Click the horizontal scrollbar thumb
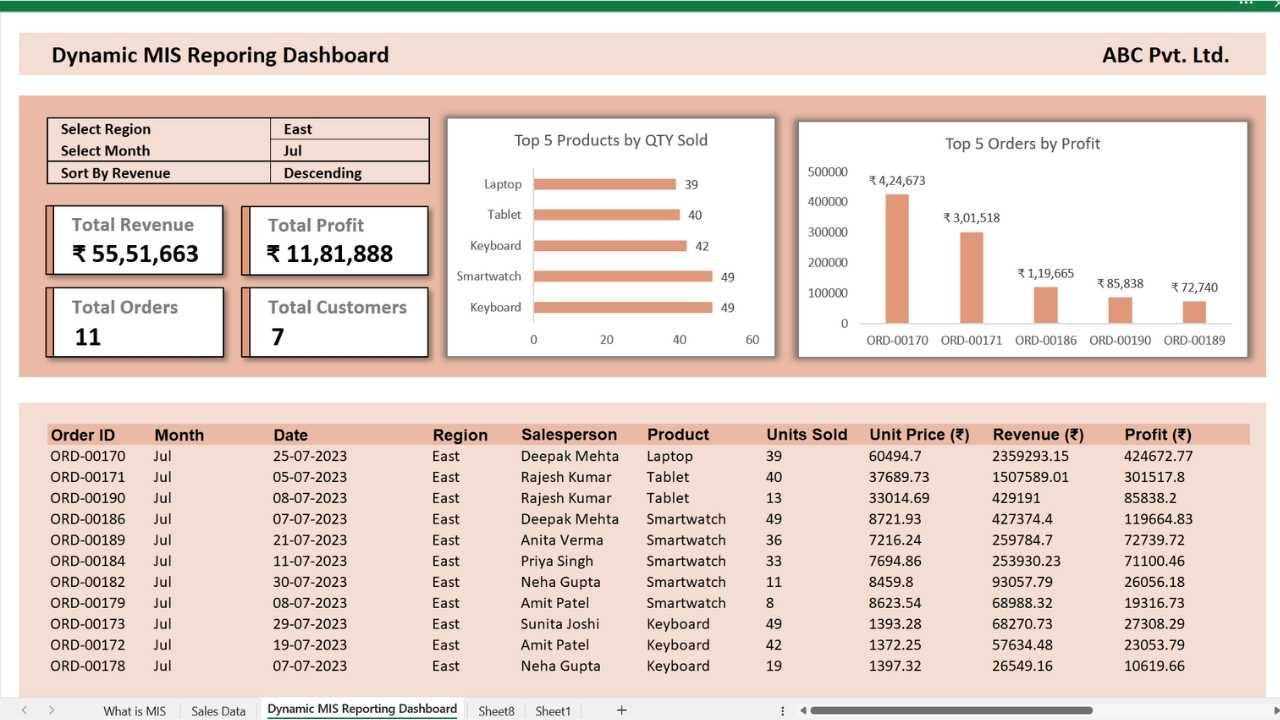1280x720 pixels. (x=951, y=710)
